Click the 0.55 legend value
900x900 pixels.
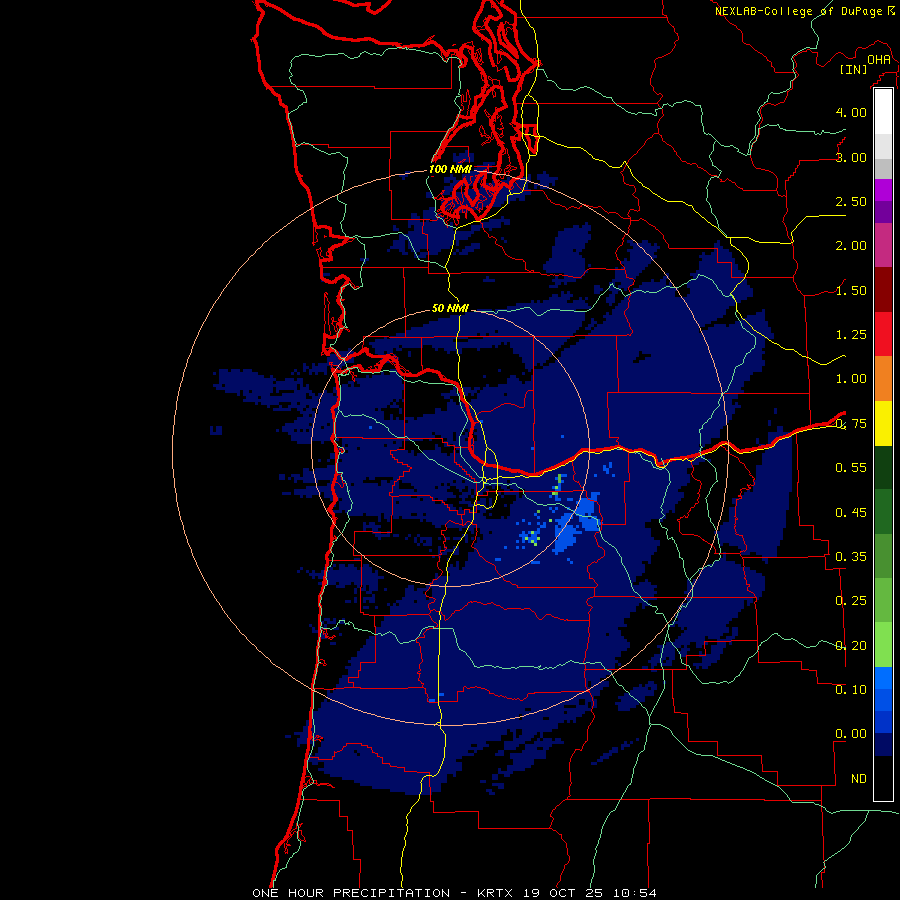(x=851, y=468)
